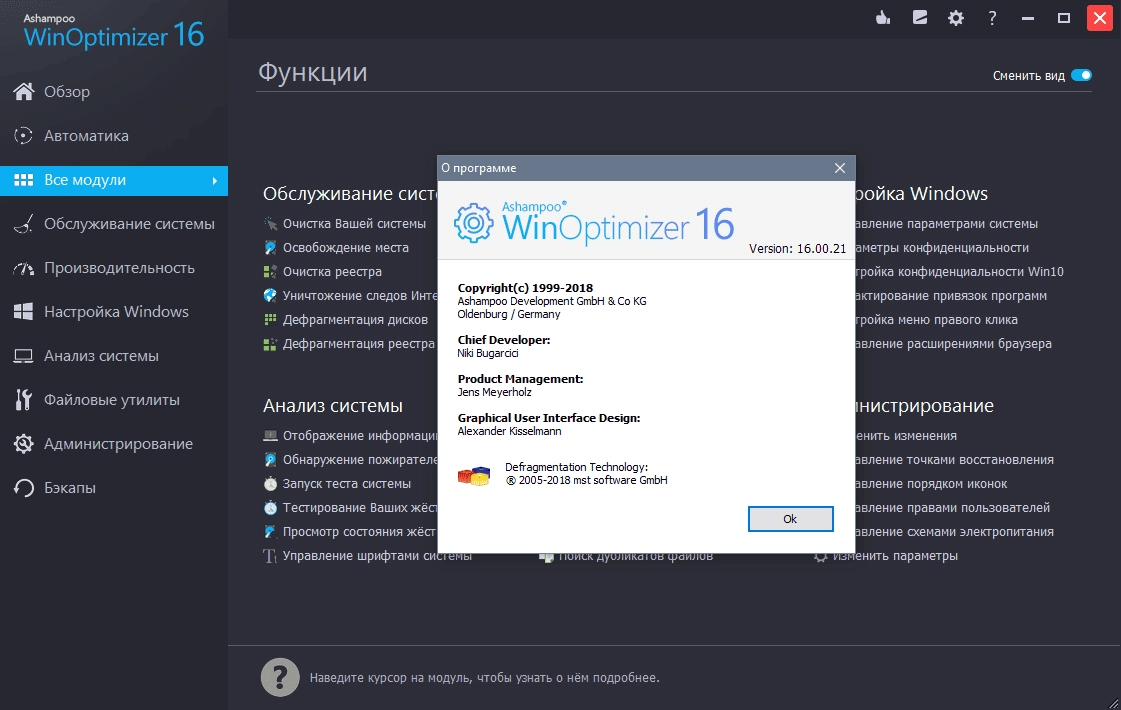Image resolution: width=1121 pixels, height=710 pixels.
Task: Click the gear icon for Администрирование
Action: pos(24,444)
